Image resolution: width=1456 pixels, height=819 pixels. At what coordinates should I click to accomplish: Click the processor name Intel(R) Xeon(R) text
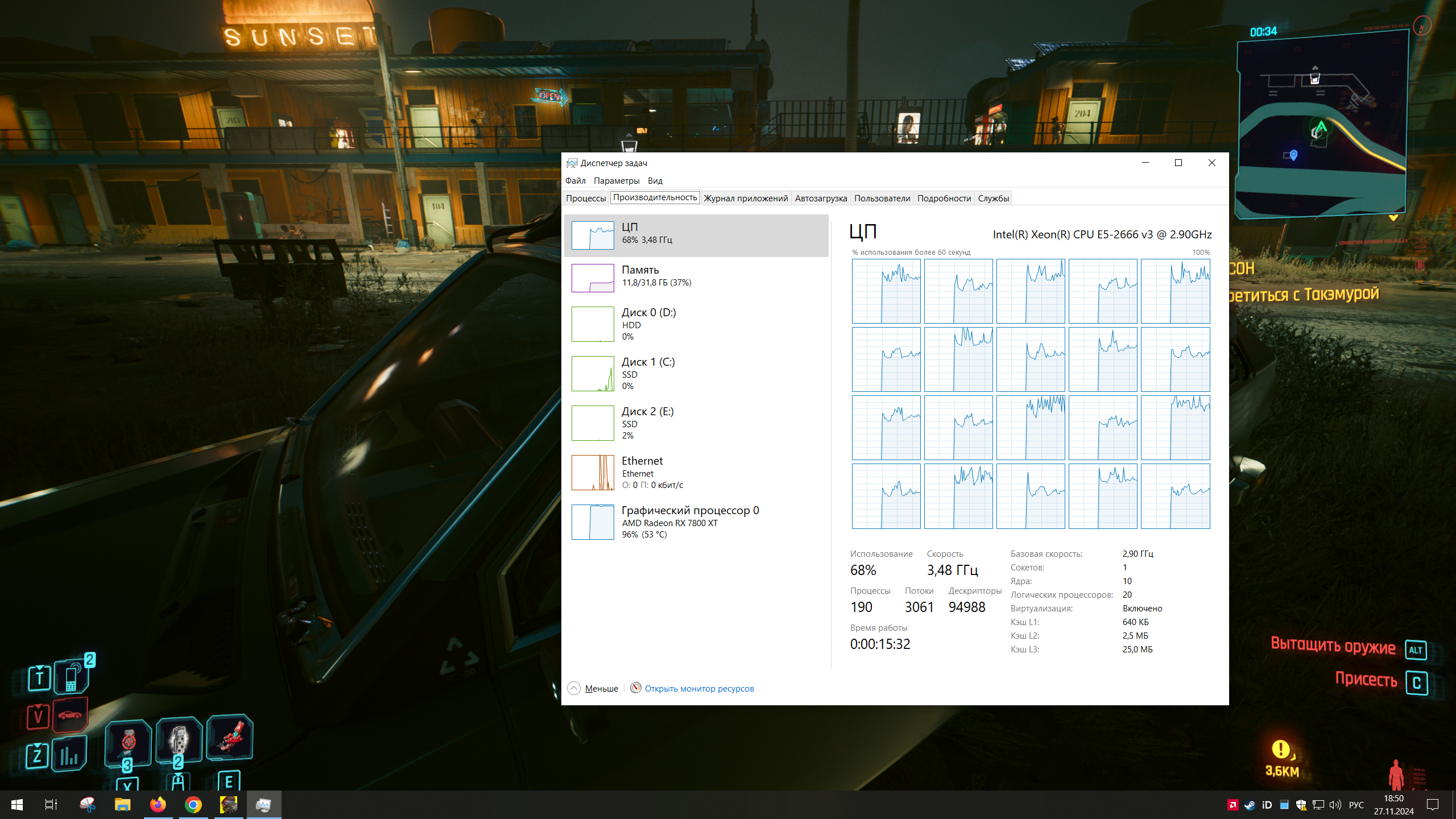tap(1102, 234)
